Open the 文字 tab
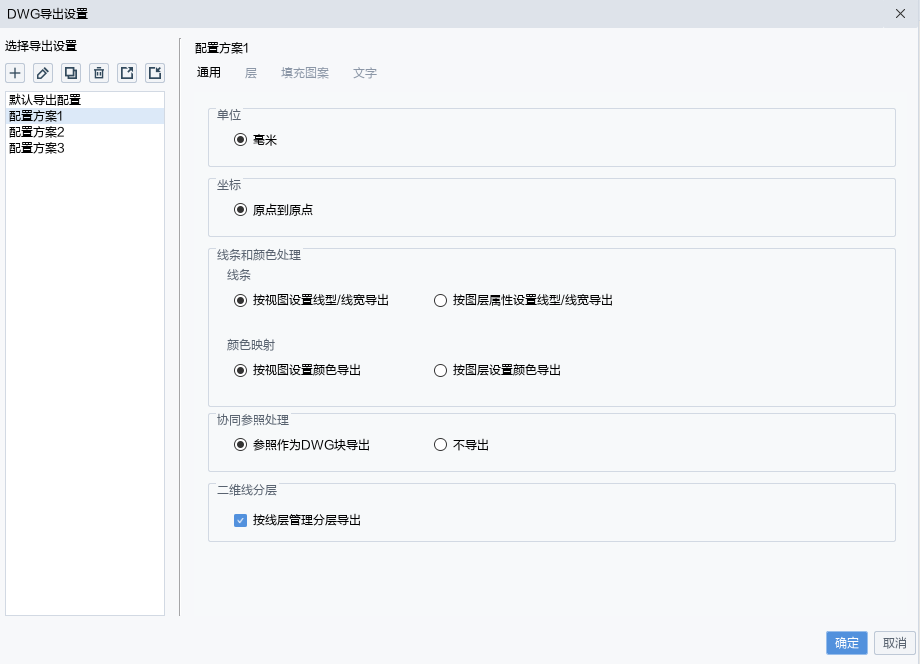920x664 pixels. 364,73
